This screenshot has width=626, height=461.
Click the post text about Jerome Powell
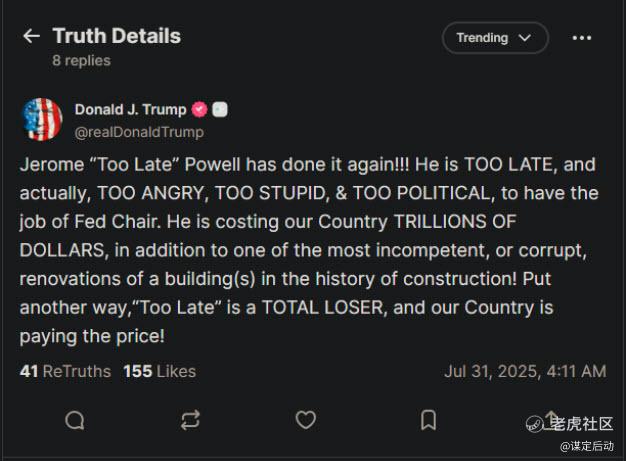[x=300, y=251]
